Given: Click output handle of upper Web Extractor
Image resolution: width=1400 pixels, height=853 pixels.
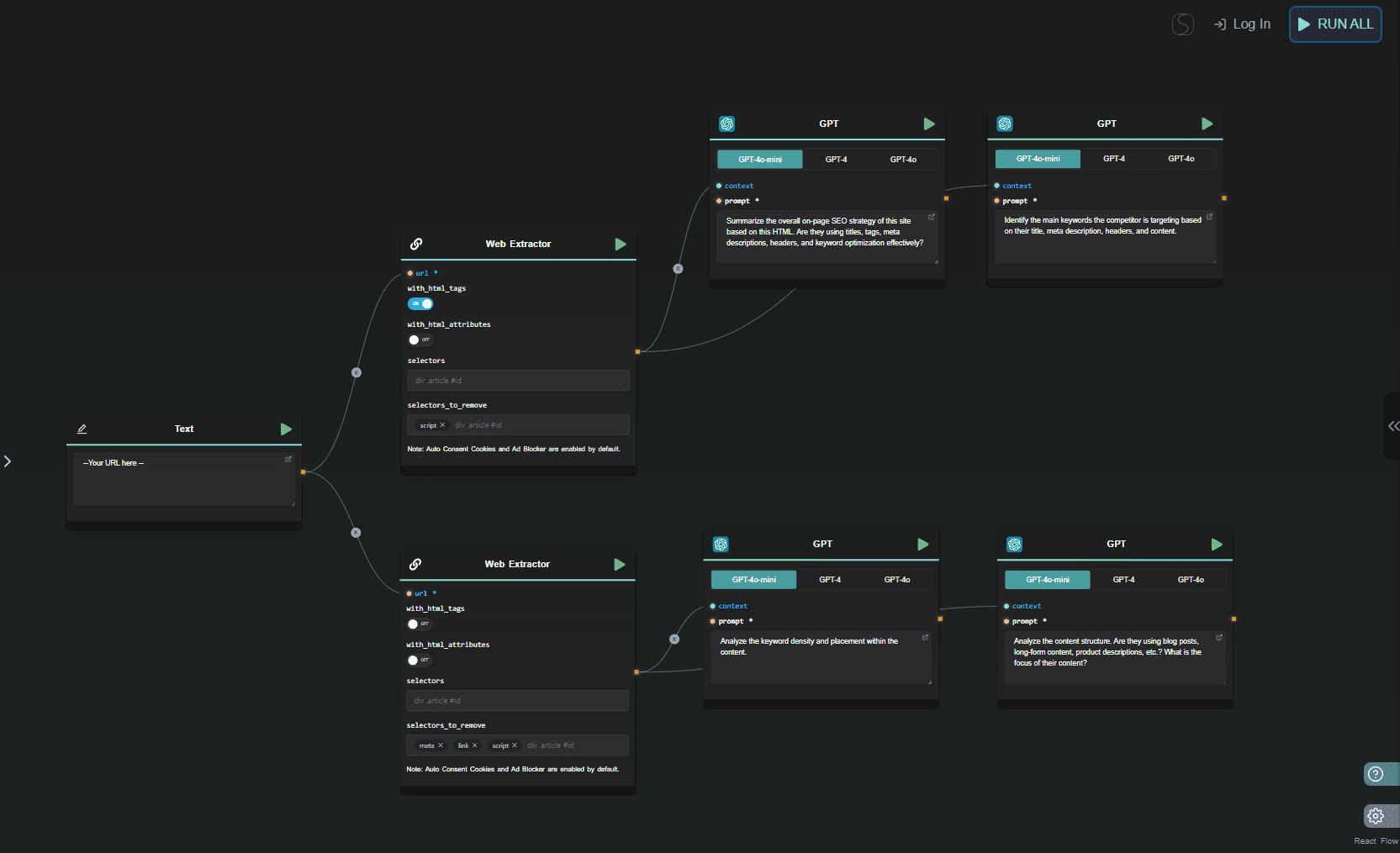Looking at the screenshot, I should [637, 351].
